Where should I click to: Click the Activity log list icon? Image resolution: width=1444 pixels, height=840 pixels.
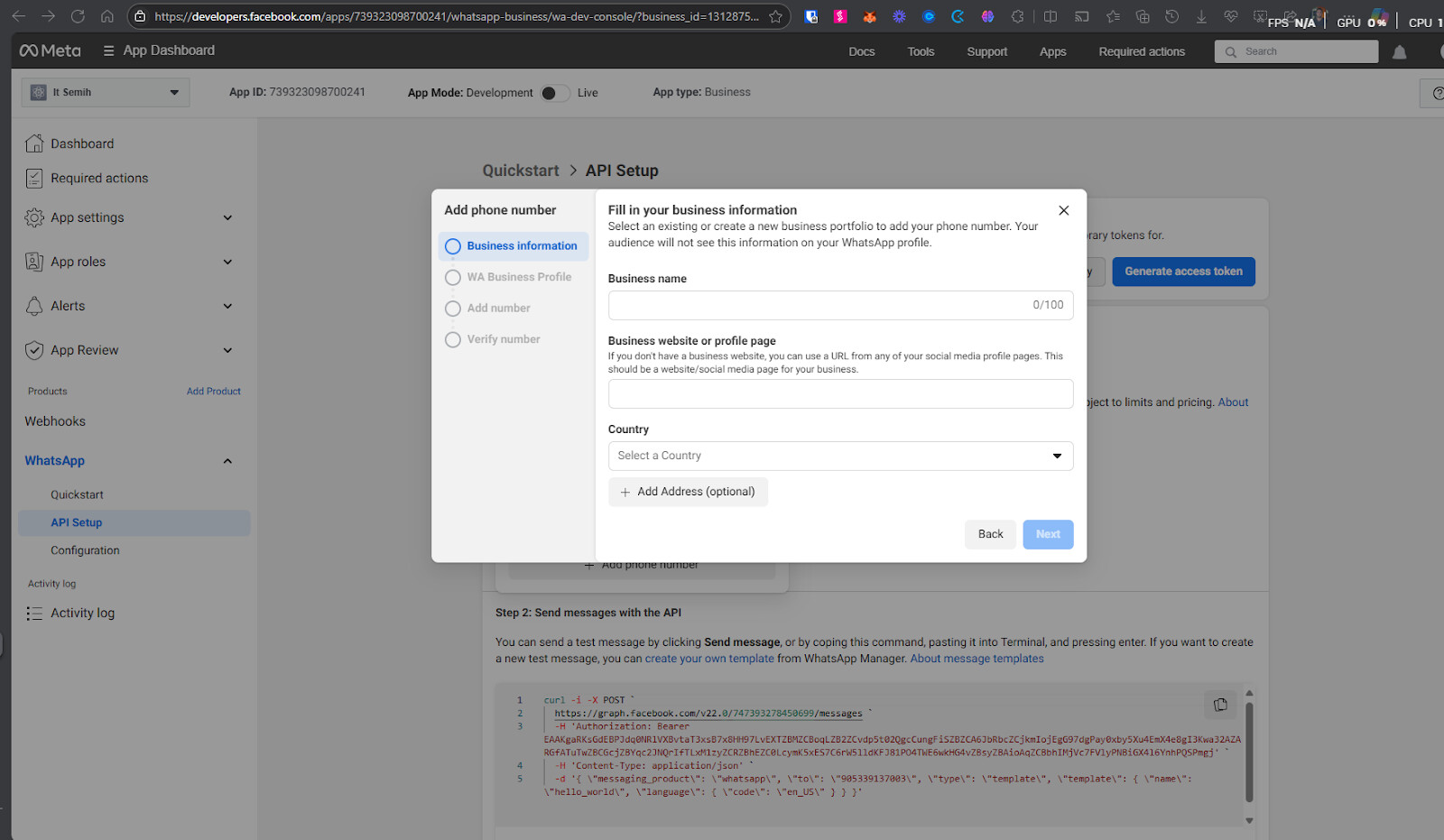pos(34,614)
